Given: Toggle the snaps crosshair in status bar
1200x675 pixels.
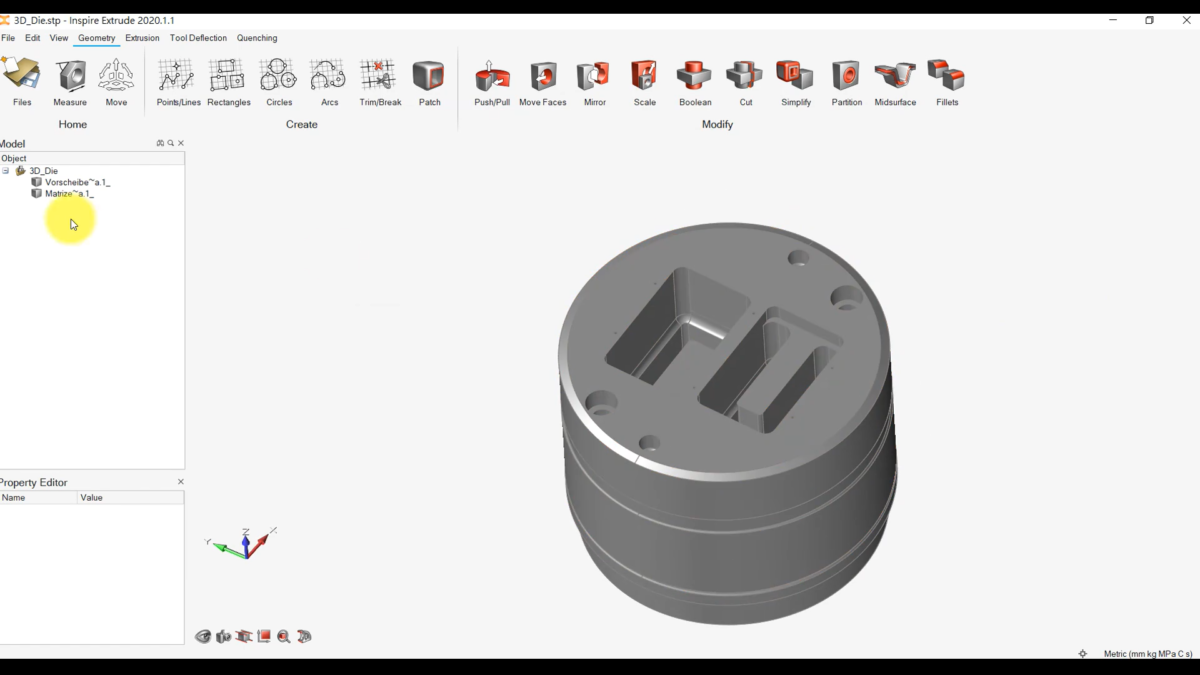Looking at the screenshot, I should (1082, 654).
